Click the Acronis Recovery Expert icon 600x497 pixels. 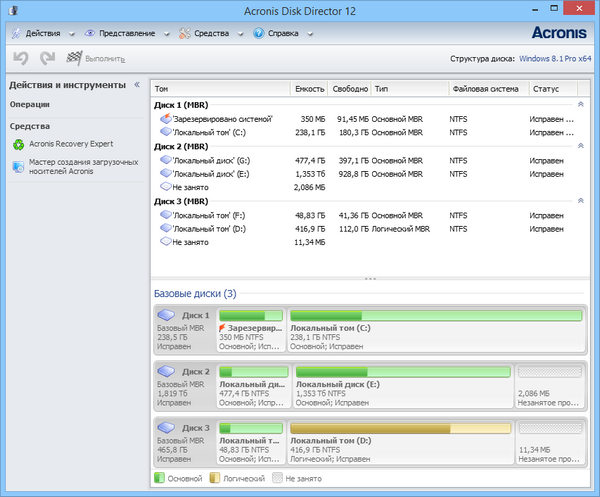(19, 144)
